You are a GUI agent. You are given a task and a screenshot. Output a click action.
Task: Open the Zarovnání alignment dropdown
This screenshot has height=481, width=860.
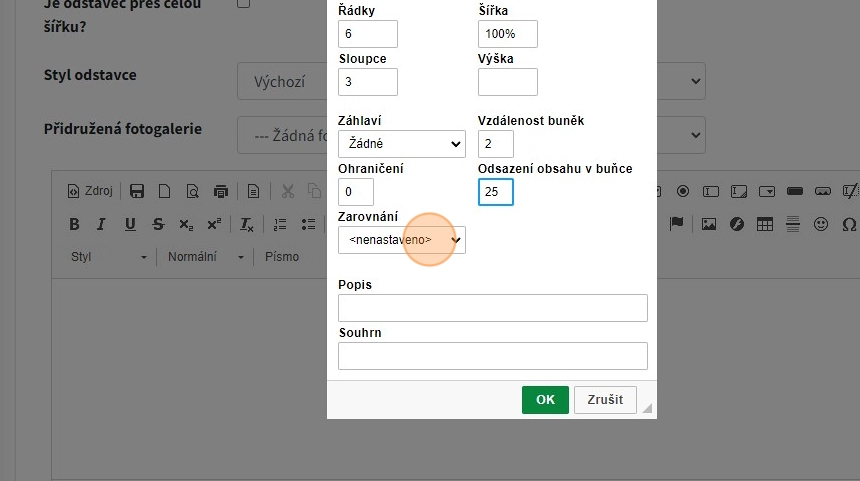[401, 240]
